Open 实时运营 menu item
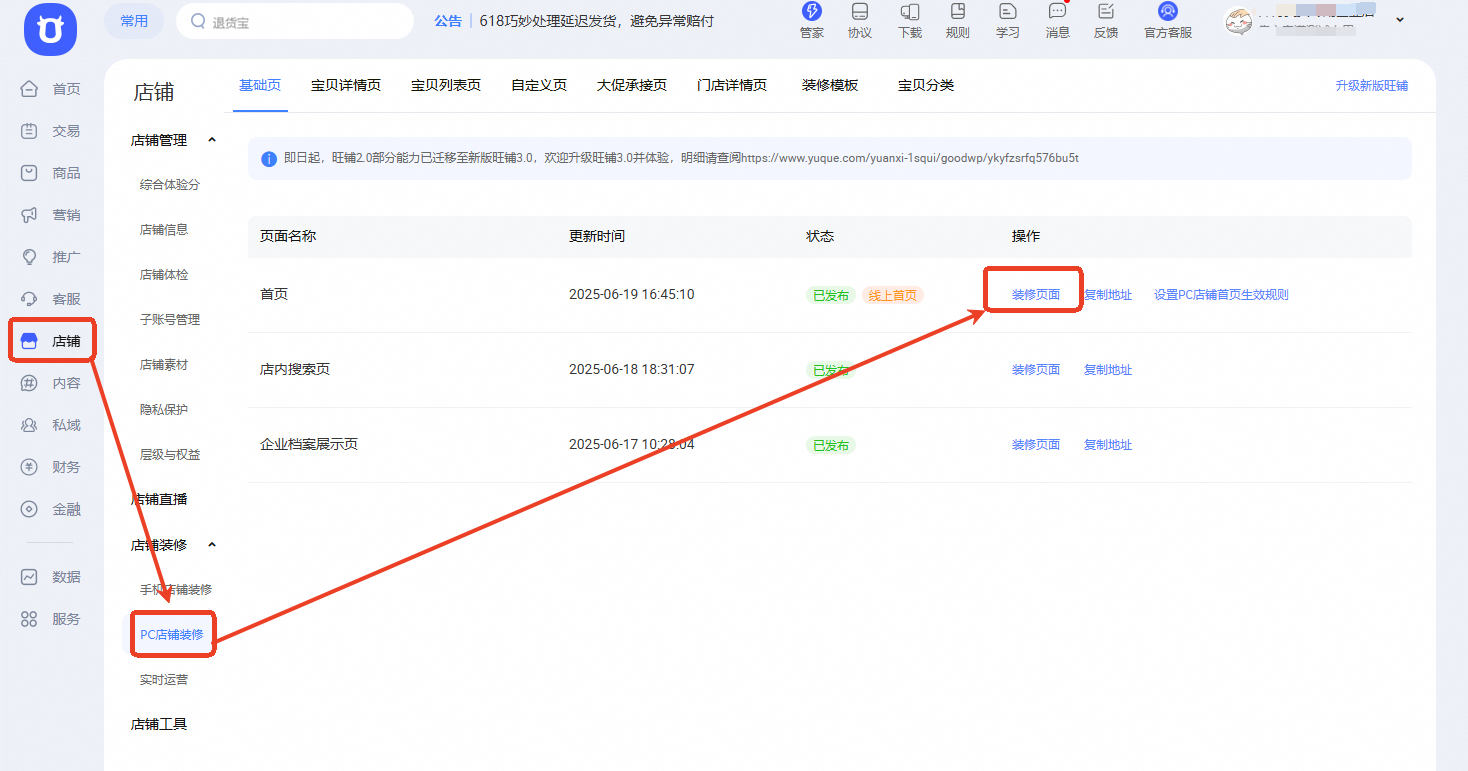 click(x=164, y=680)
